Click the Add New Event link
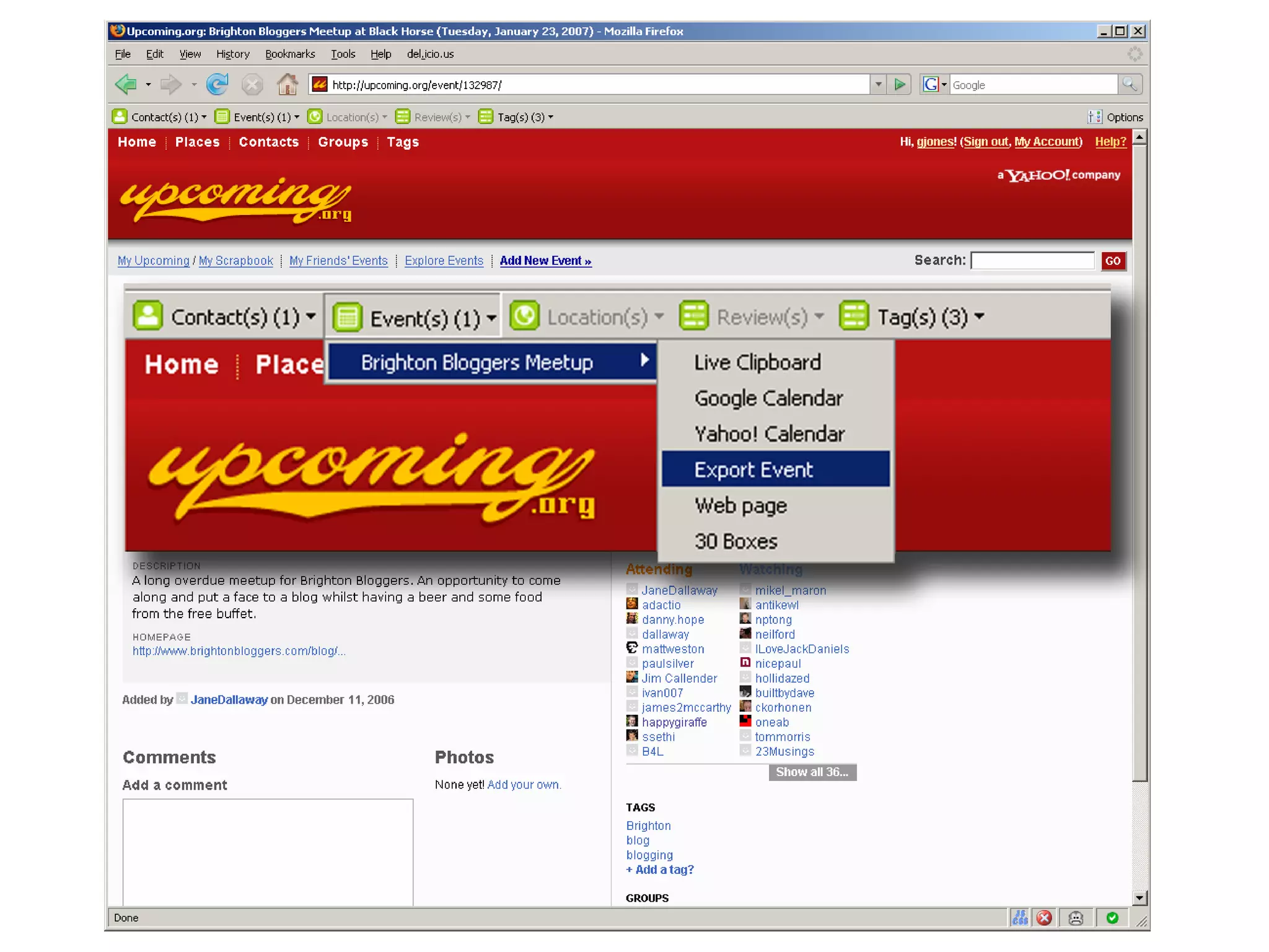This screenshot has width=1269, height=952. [x=545, y=261]
